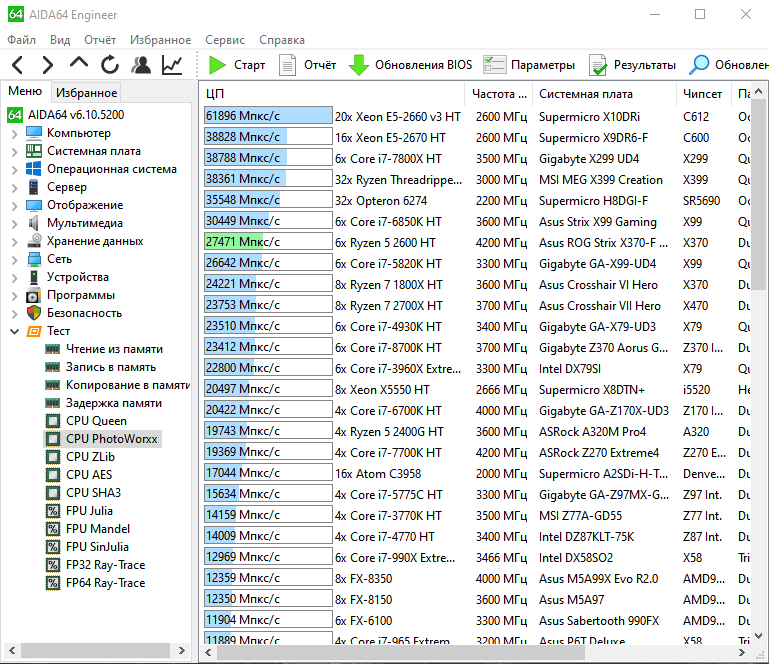Viewport: 769px width, 664px height.
Task: Sort by the ЦП column header
Action: tap(332, 94)
